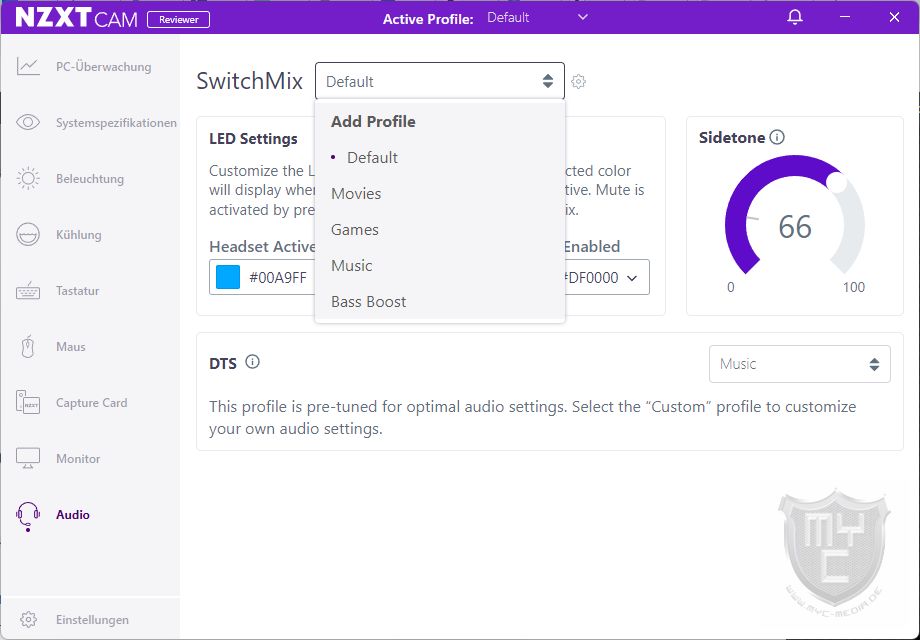Select the Audio section label
The height and width of the screenshot is (640, 920).
pyautogui.click(x=73, y=514)
